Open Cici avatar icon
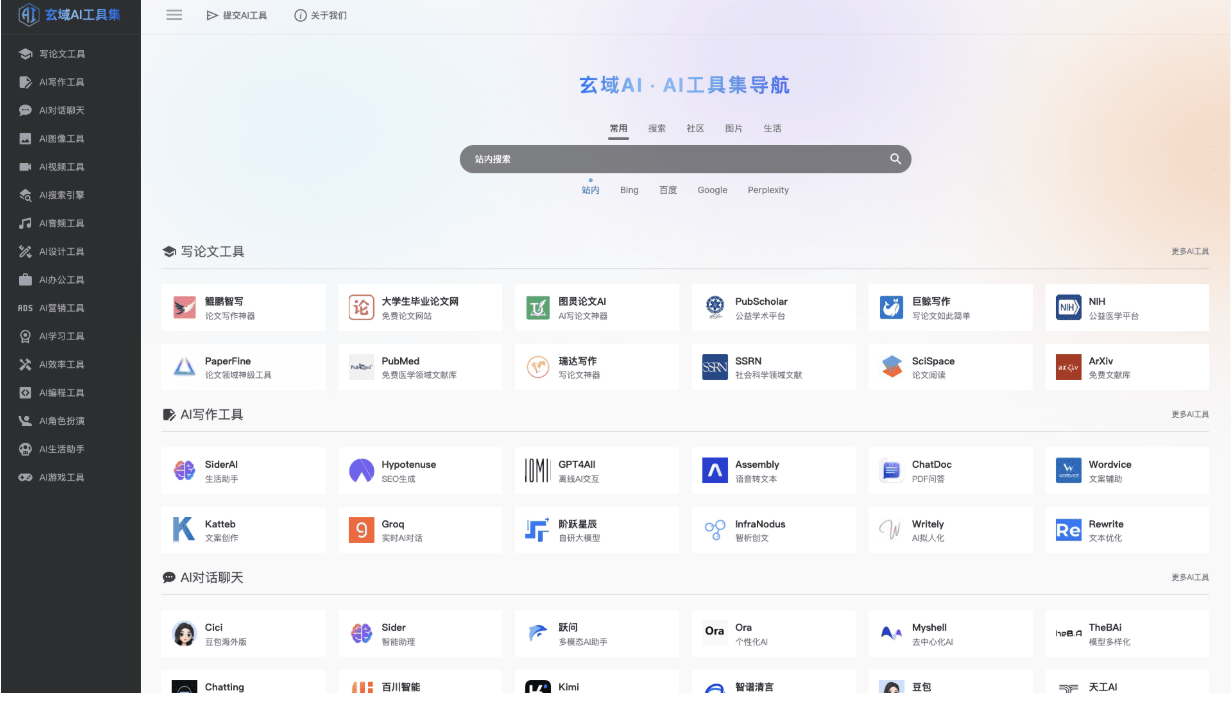Image resolution: width=1231 pixels, height=720 pixels. pos(184,634)
